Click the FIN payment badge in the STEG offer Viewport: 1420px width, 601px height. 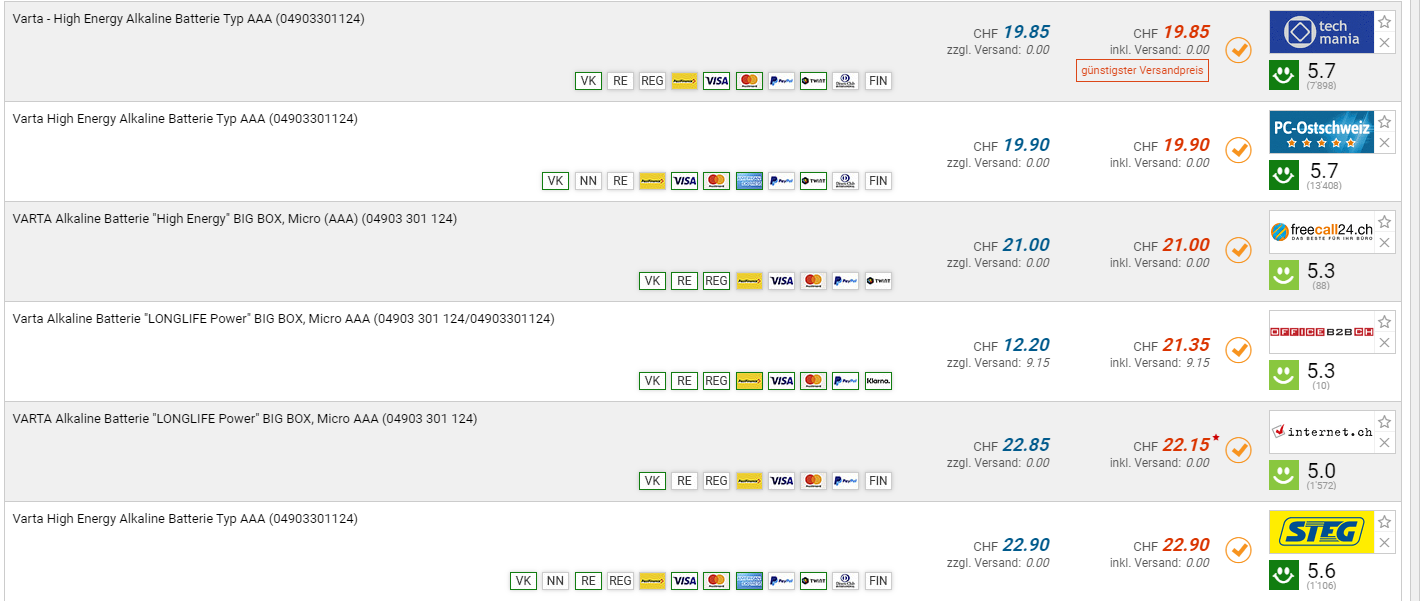pos(878,581)
